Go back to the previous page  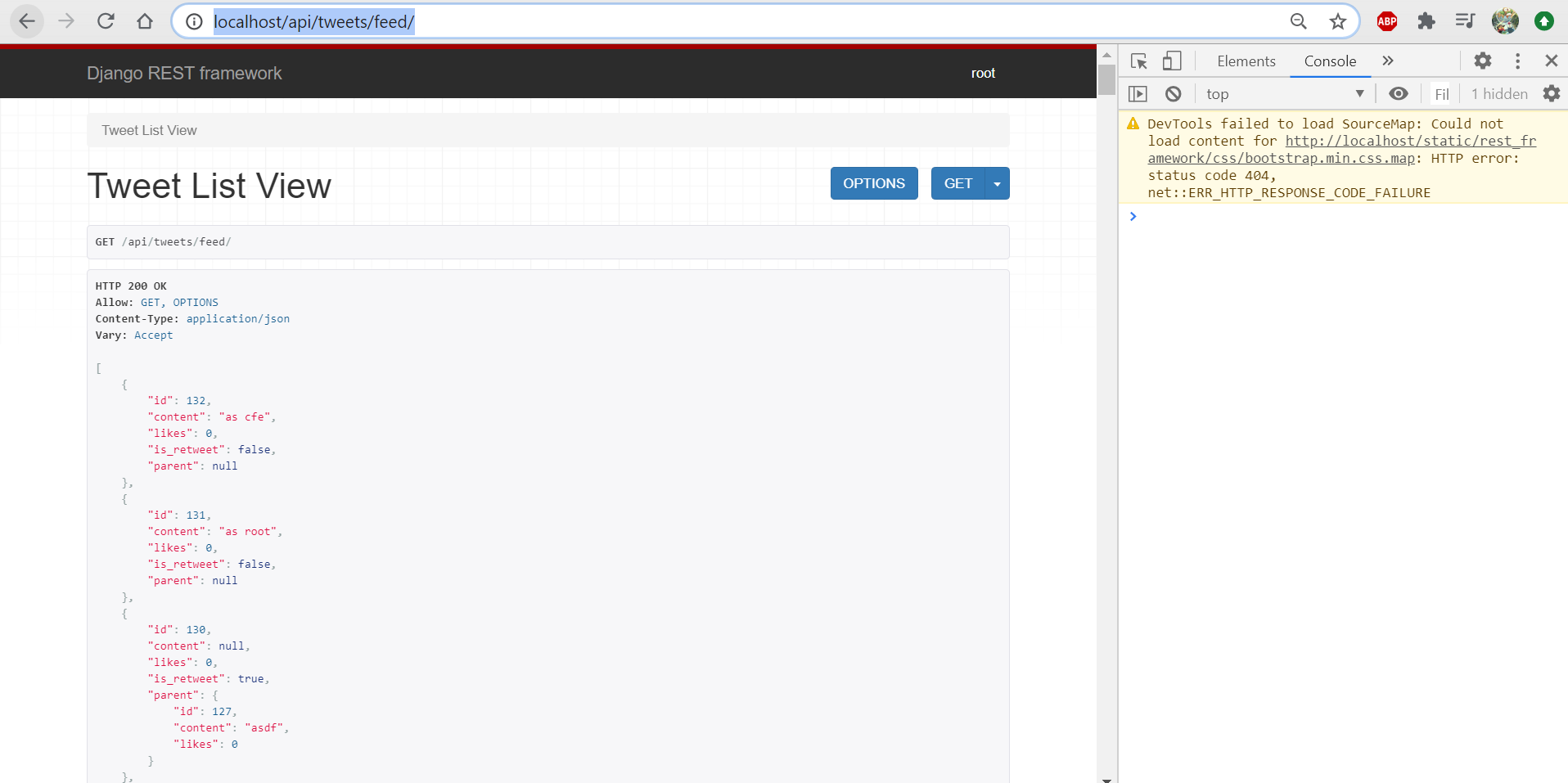[x=27, y=21]
